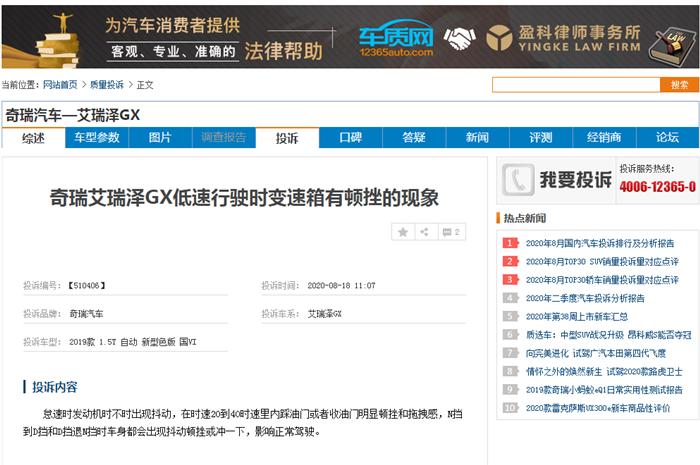Click the orange 搜索 button
Viewport: 700px width, 465px height.
point(679,85)
